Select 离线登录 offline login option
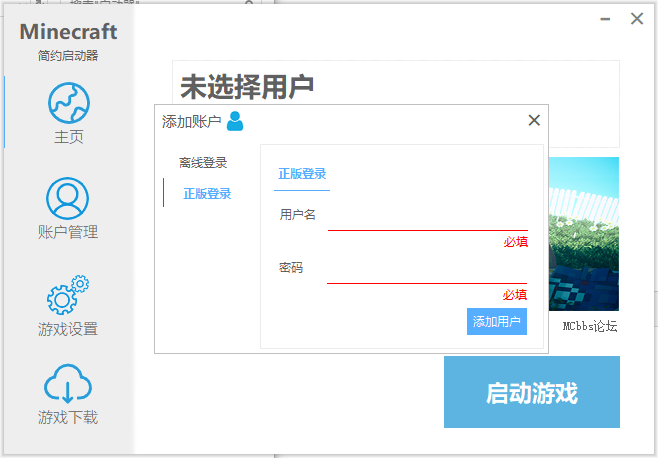Image resolution: width=658 pixels, height=458 pixels. (203, 163)
